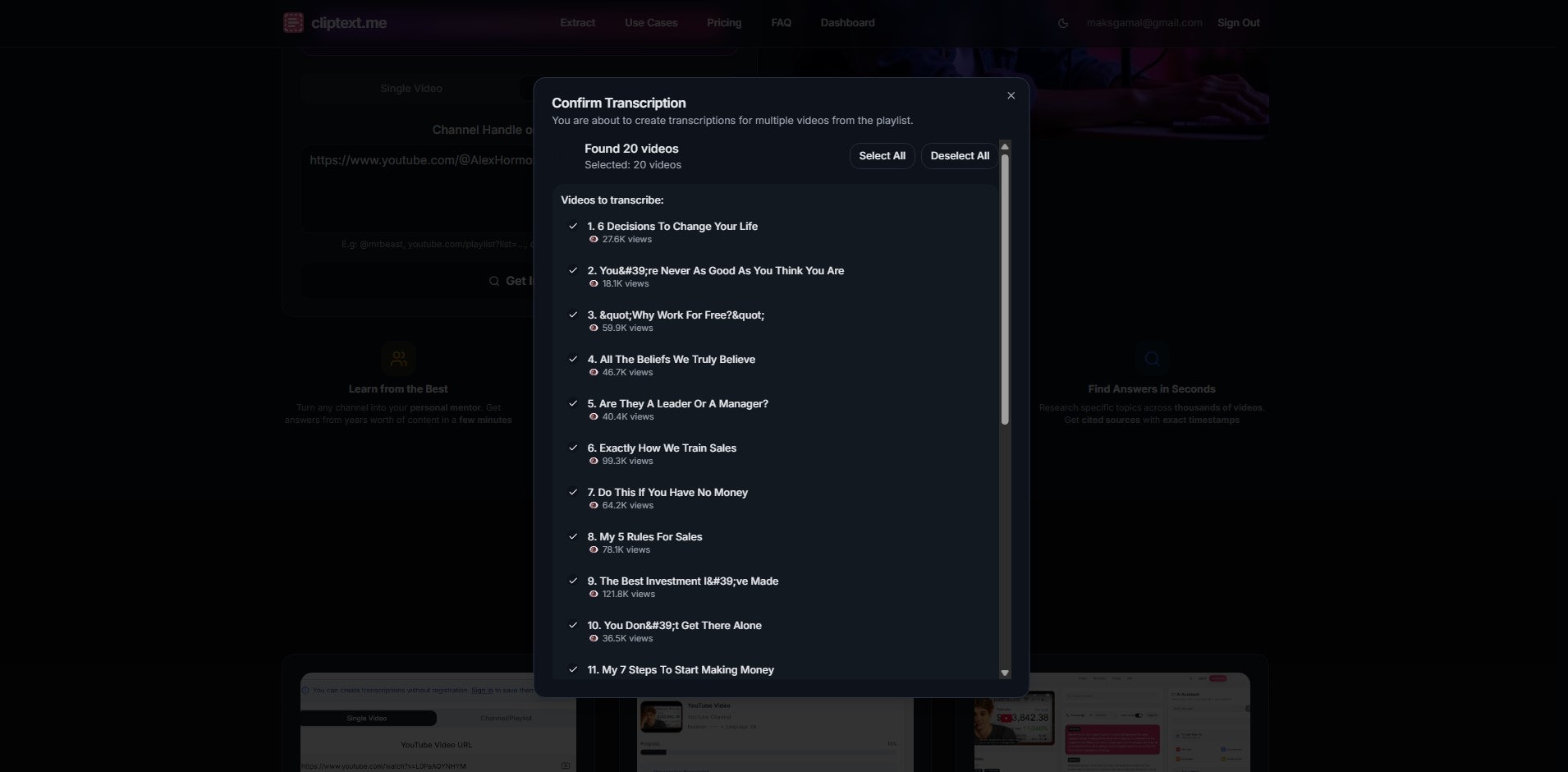Viewport: 1568px width, 772px height.
Task: Uncheck "All The Beliefs We Truly Believe"
Action: pyautogui.click(x=573, y=359)
